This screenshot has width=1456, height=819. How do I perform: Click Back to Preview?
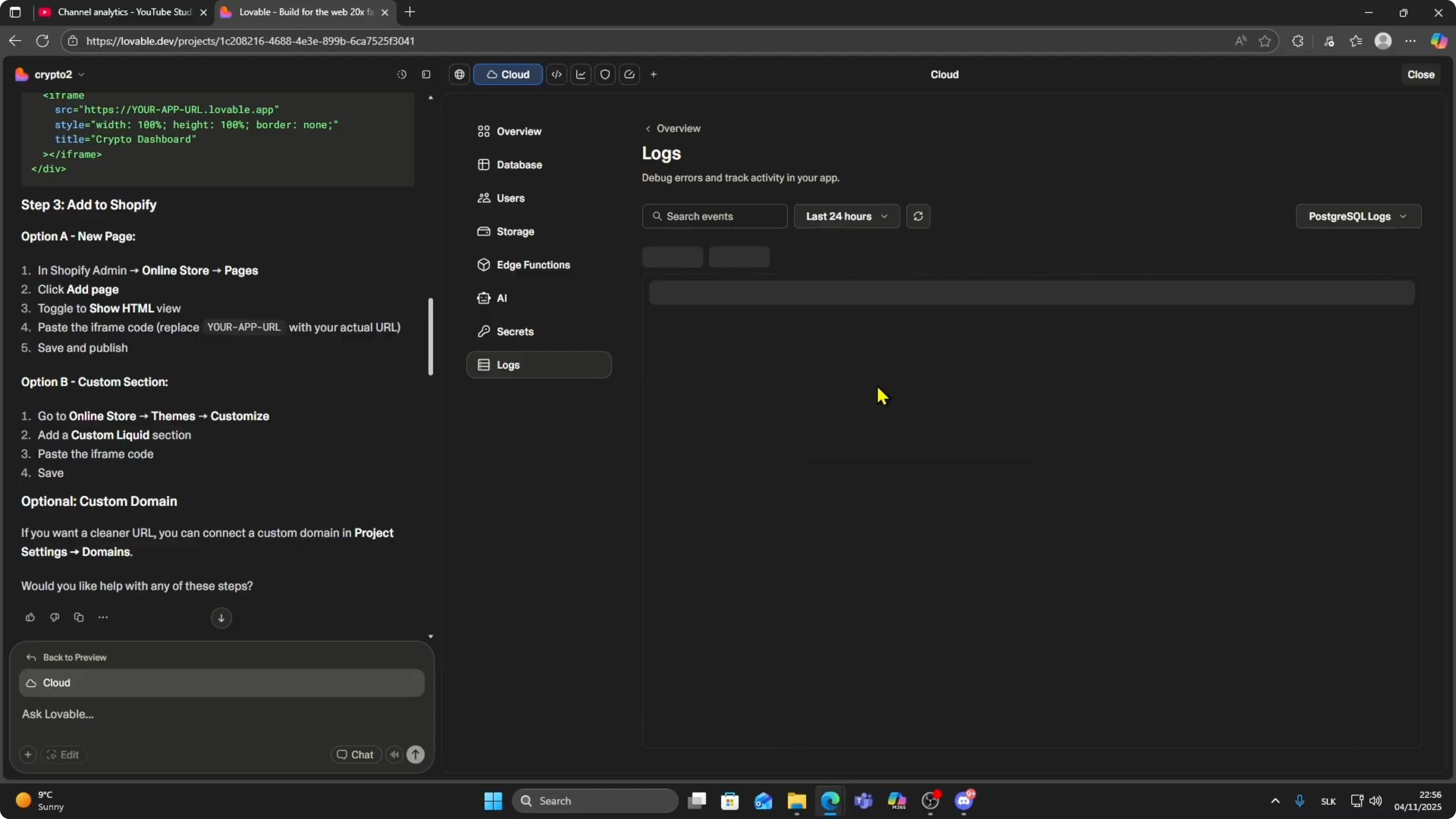coord(66,657)
